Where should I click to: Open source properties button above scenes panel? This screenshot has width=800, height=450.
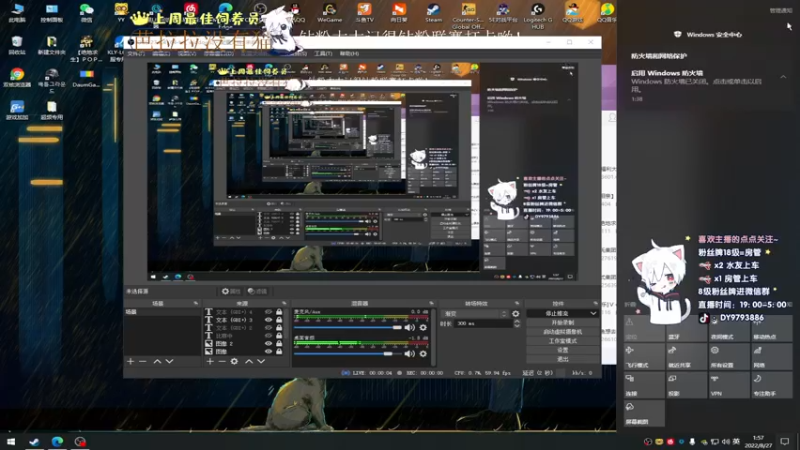(231, 291)
